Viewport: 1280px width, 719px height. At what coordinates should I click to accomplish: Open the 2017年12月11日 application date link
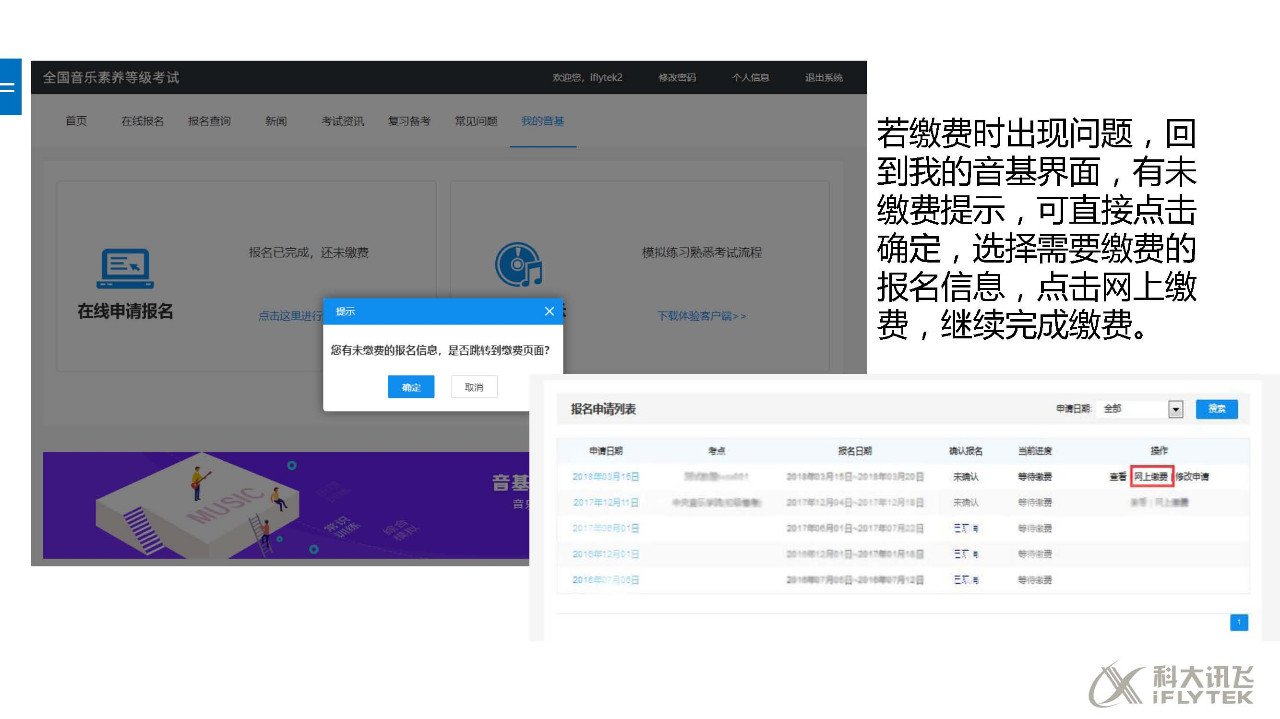(x=606, y=502)
